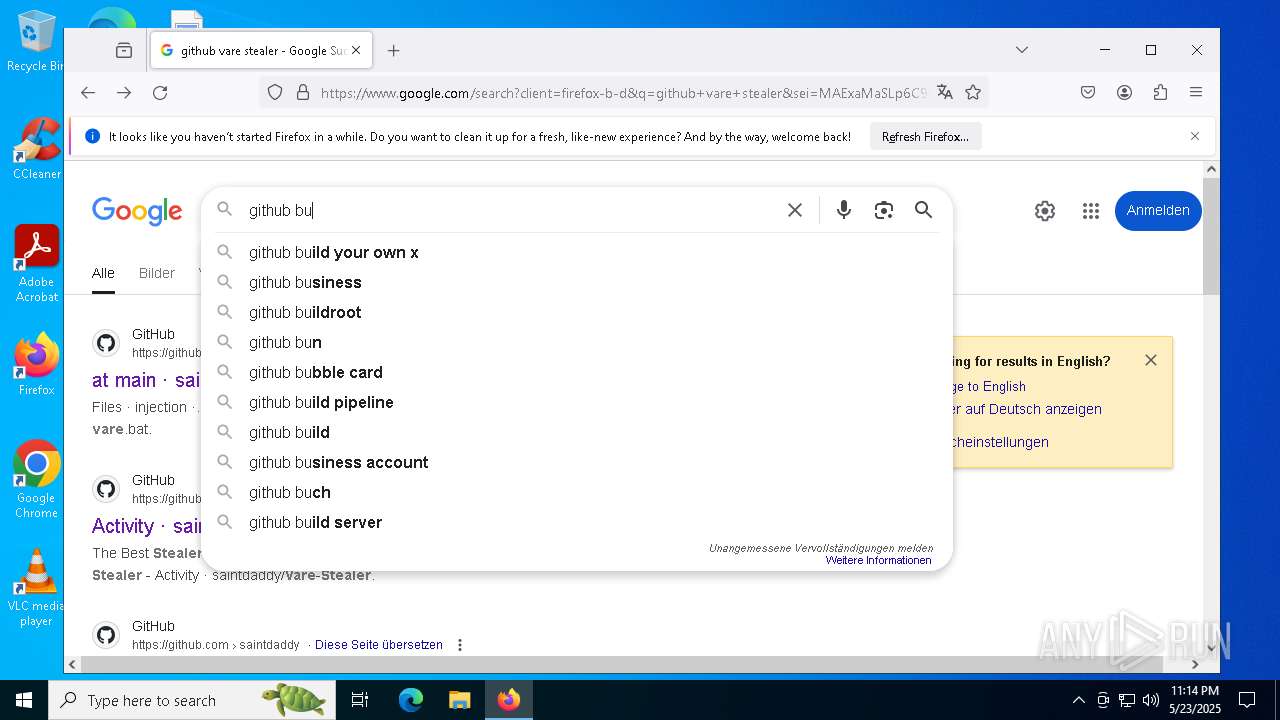Open the CCleaner desktop shortcut
Screen dimensions: 1280x720
tap(37, 148)
